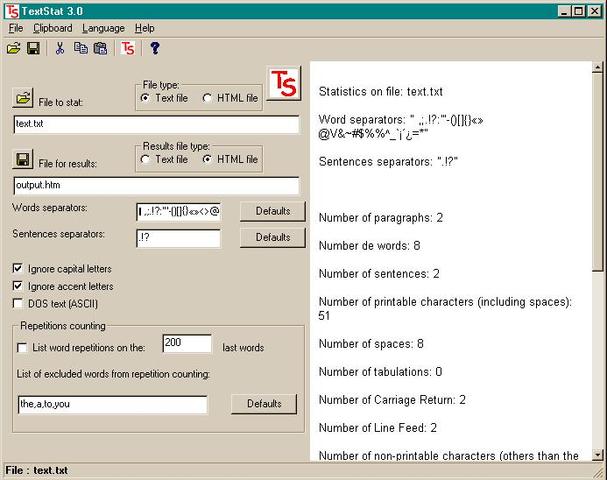Click Defaults button for excluded words list
Screen dimensions: 607x480
pos(264,404)
